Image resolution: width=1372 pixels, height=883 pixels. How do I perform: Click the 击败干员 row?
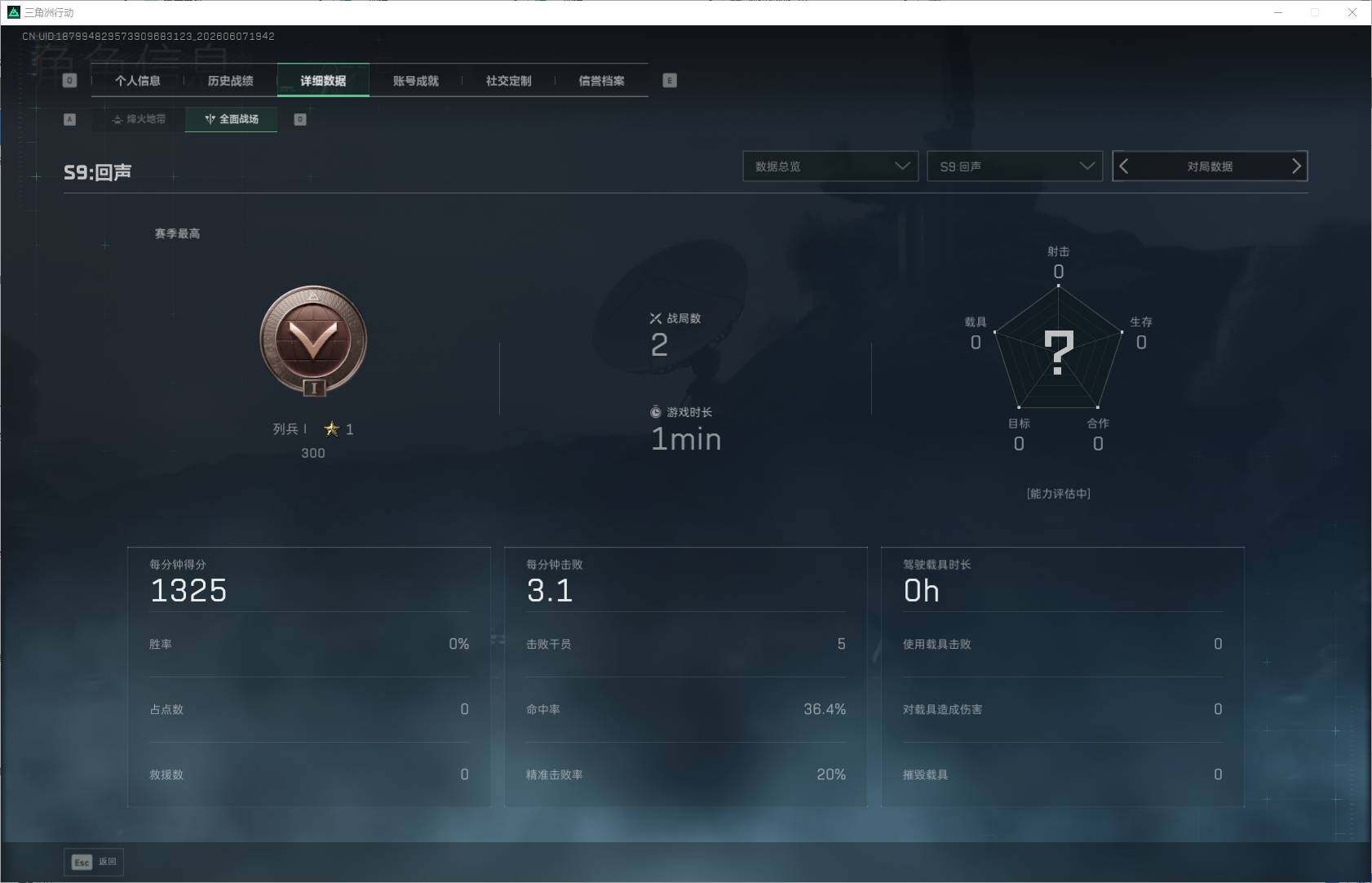click(686, 644)
